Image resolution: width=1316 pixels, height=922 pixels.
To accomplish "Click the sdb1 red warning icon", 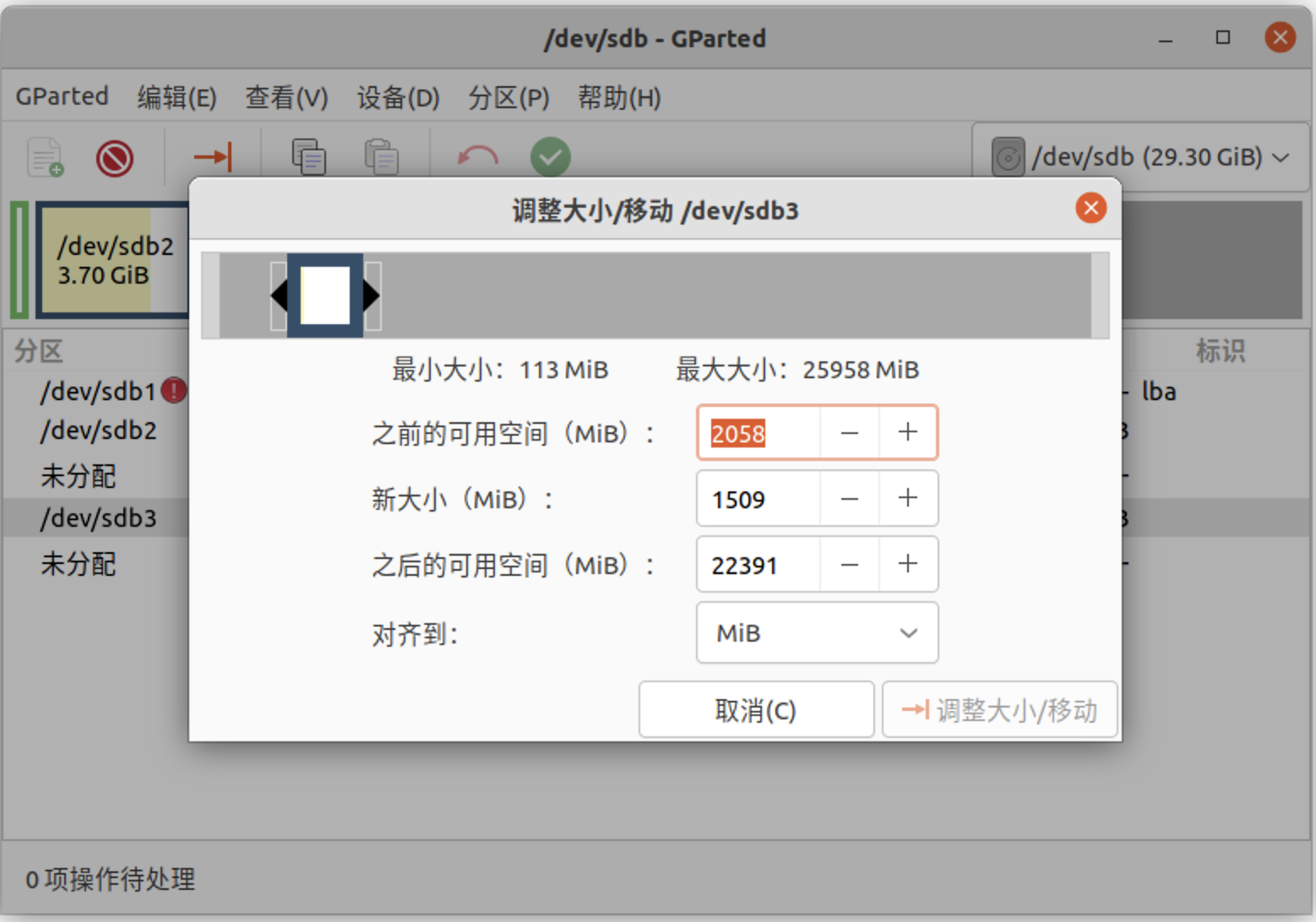I will [x=174, y=391].
